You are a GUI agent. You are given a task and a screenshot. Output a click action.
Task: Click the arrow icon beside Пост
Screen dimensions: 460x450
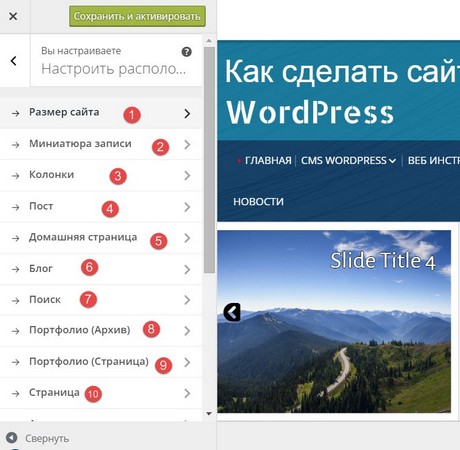point(15,207)
